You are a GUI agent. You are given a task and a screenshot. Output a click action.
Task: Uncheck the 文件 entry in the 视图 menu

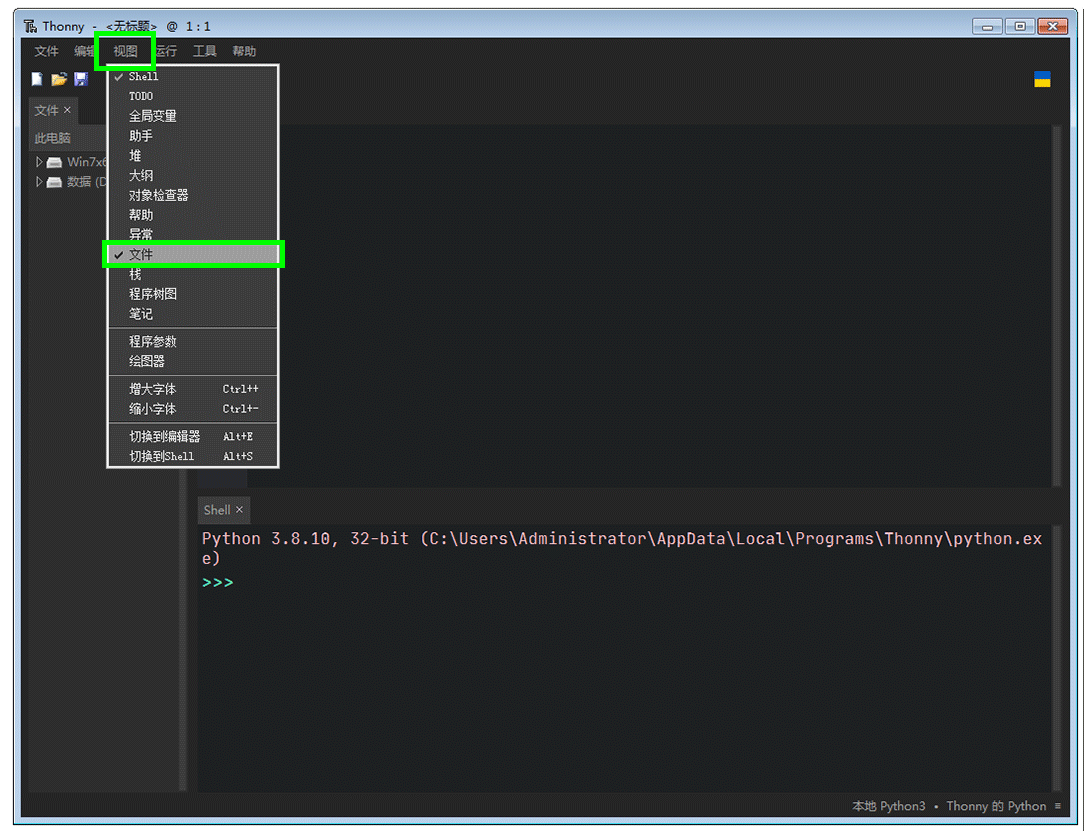pyautogui.click(x=193, y=255)
